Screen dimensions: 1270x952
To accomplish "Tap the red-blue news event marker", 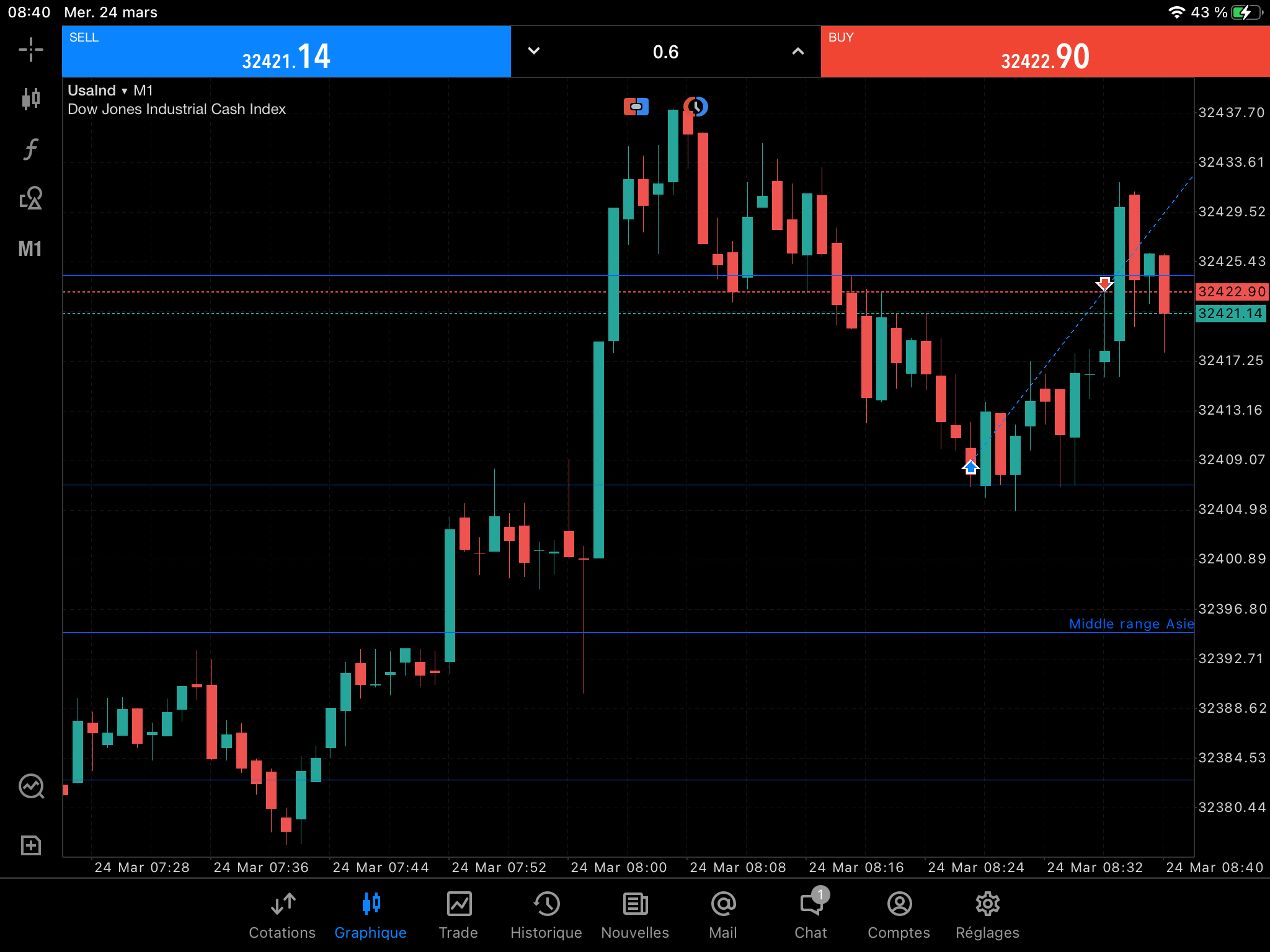I will click(636, 107).
